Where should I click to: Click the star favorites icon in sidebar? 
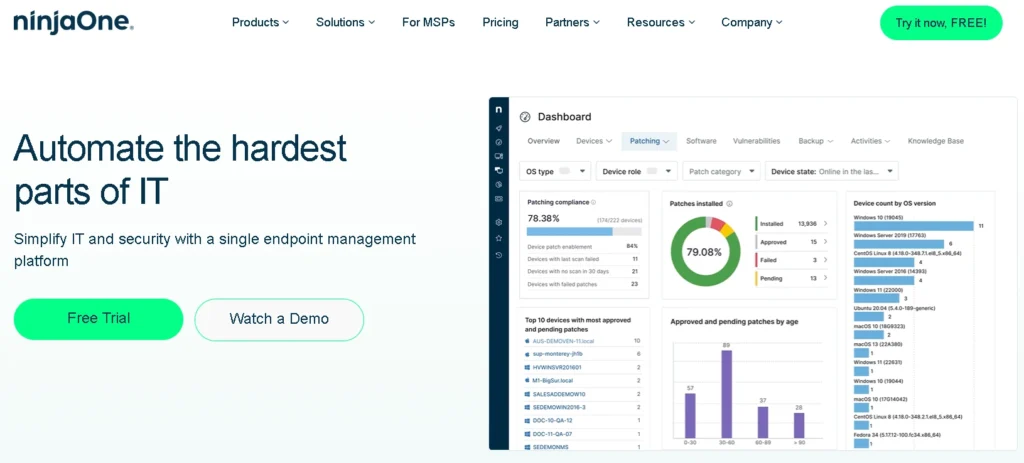(x=499, y=238)
